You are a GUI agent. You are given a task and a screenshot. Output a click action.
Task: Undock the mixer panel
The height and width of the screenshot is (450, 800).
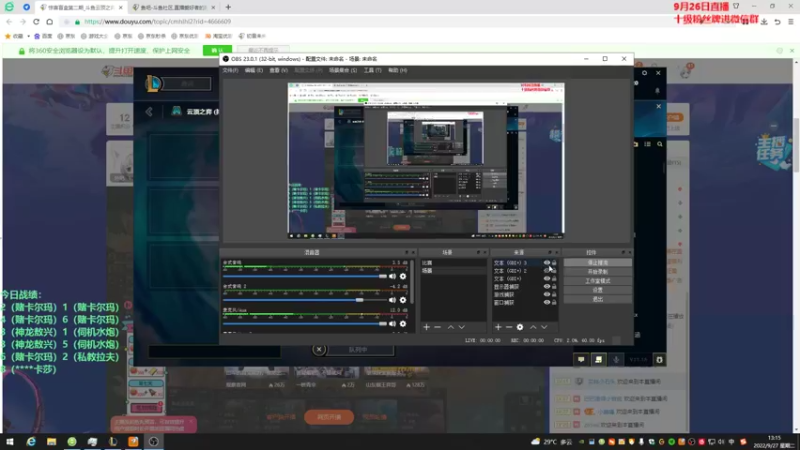pos(407,253)
